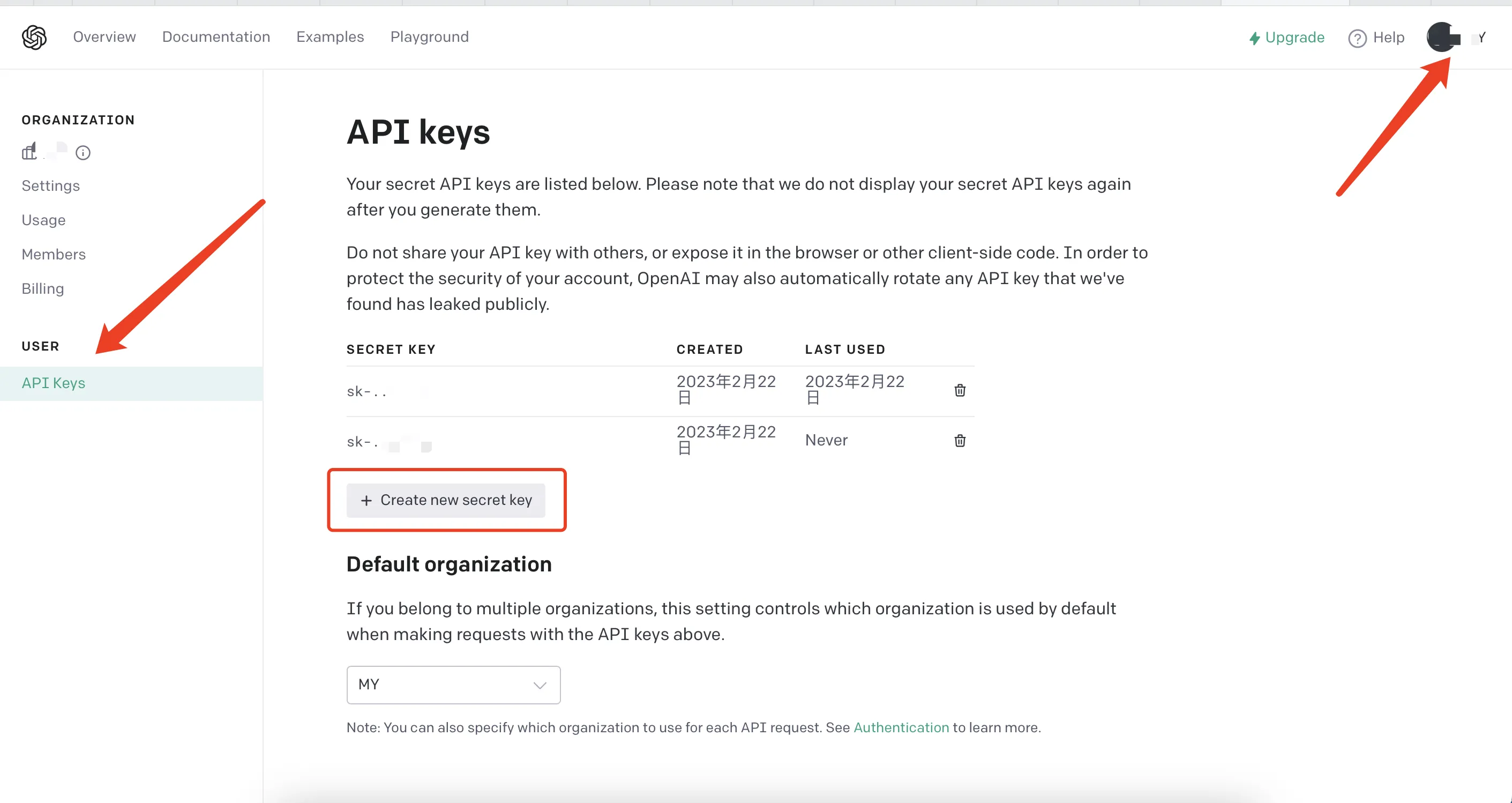Expand the default organization dropdown
1512x803 pixels.
pos(453,685)
